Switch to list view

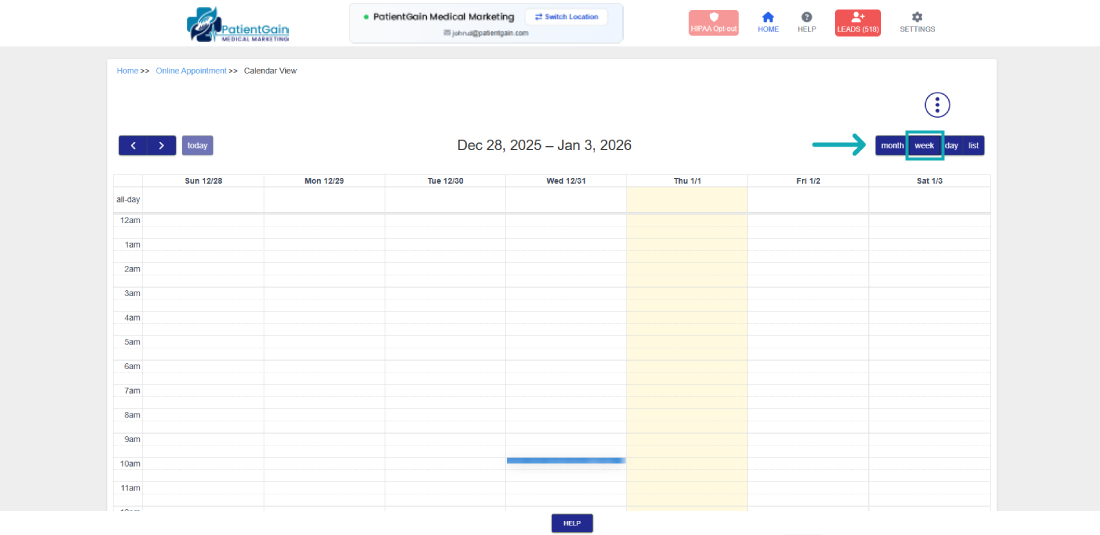(974, 146)
